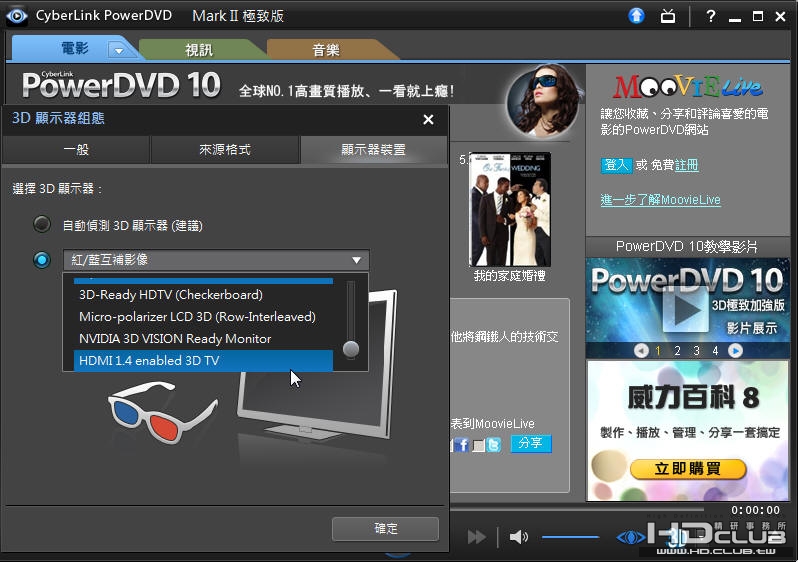The width and height of the screenshot is (798, 562).
Task: Click the playback seek bar
Action: tap(577, 509)
